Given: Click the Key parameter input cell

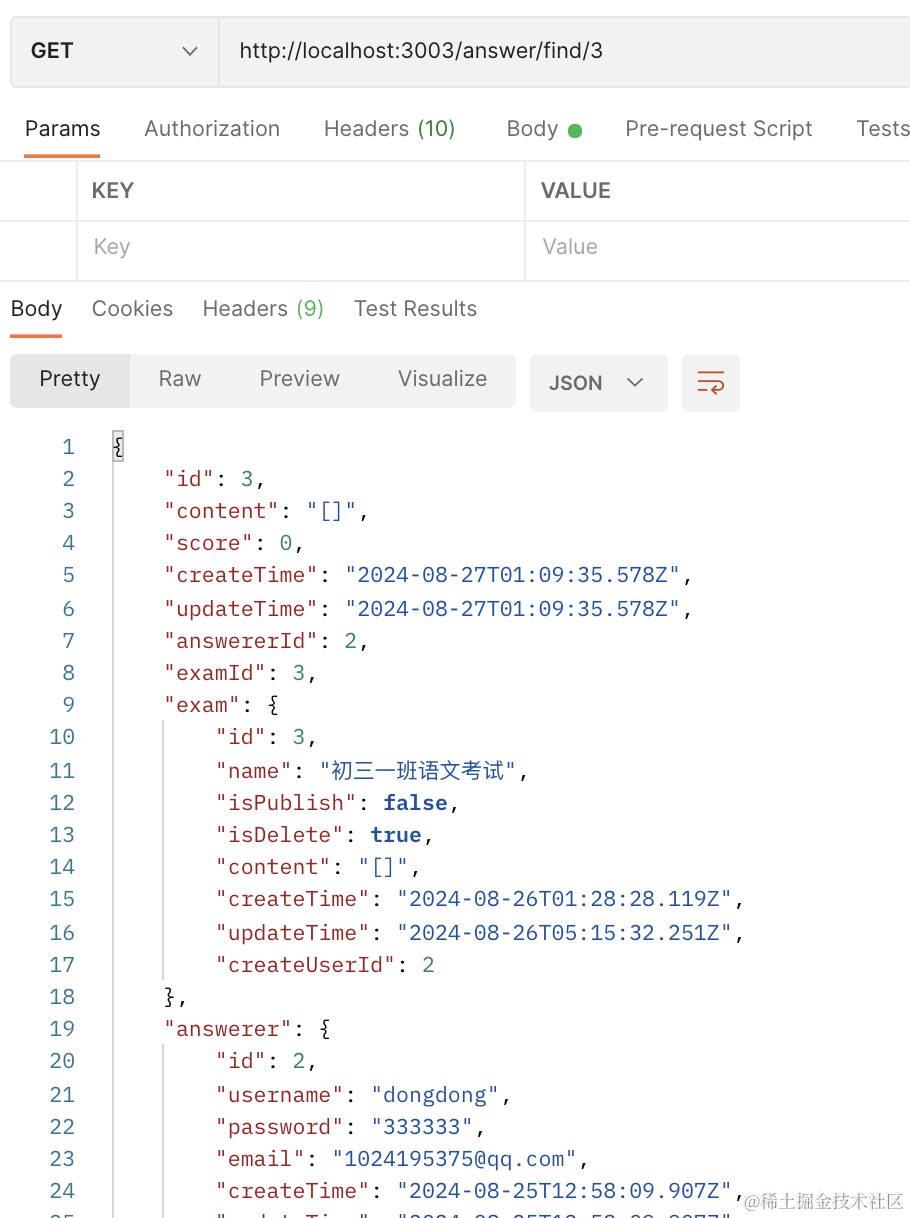Looking at the screenshot, I should click(300, 247).
